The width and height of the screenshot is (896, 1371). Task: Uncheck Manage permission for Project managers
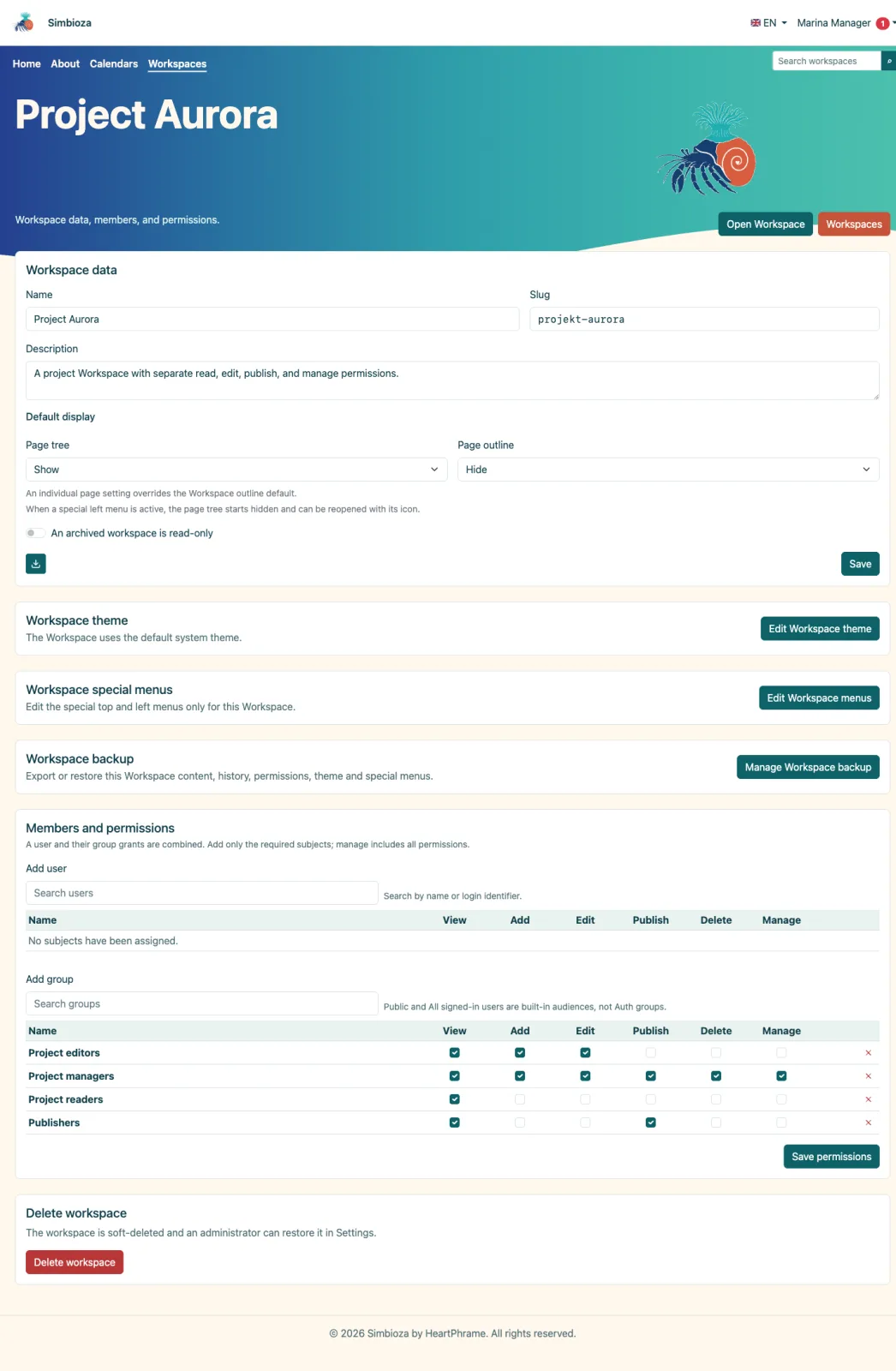point(781,1076)
